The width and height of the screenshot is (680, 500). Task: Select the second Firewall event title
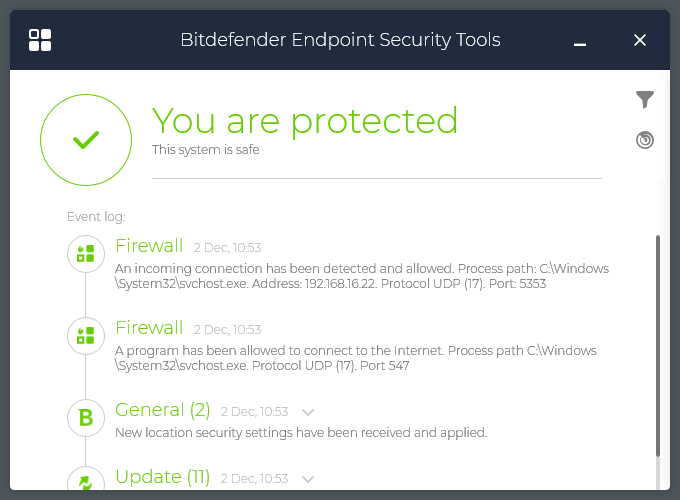149,328
